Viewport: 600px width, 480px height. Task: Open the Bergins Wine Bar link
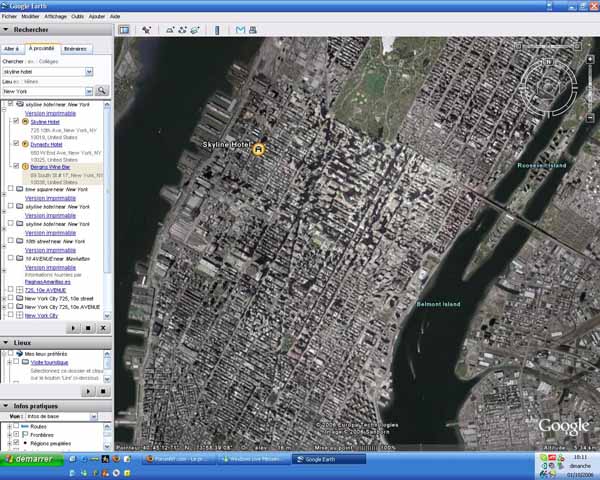tap(50, 167)
